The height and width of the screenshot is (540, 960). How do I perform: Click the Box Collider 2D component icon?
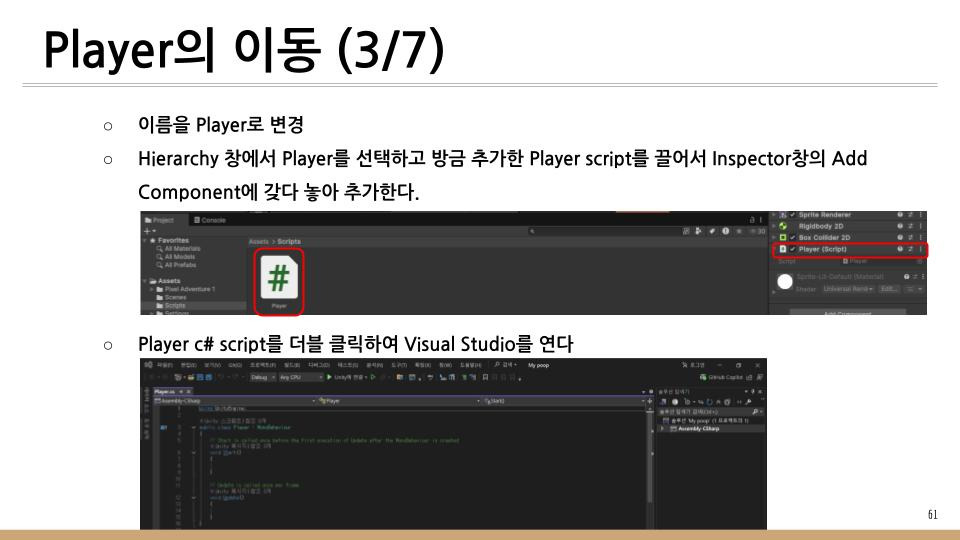(782, 238)
